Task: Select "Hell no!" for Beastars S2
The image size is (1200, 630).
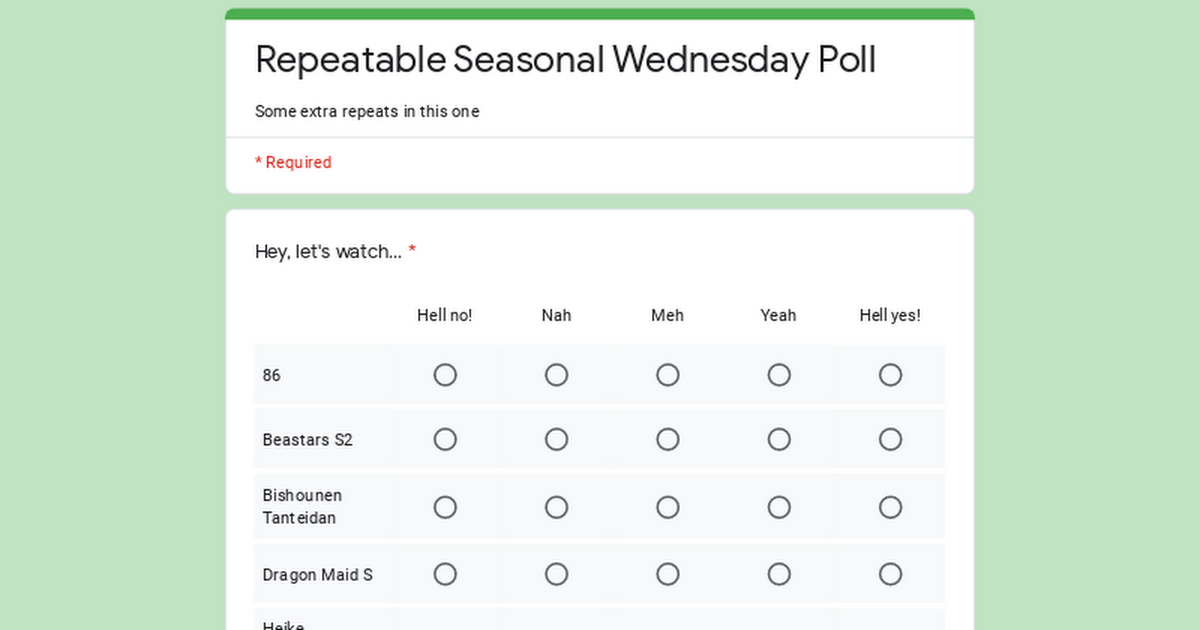Action: coord(445,440)
